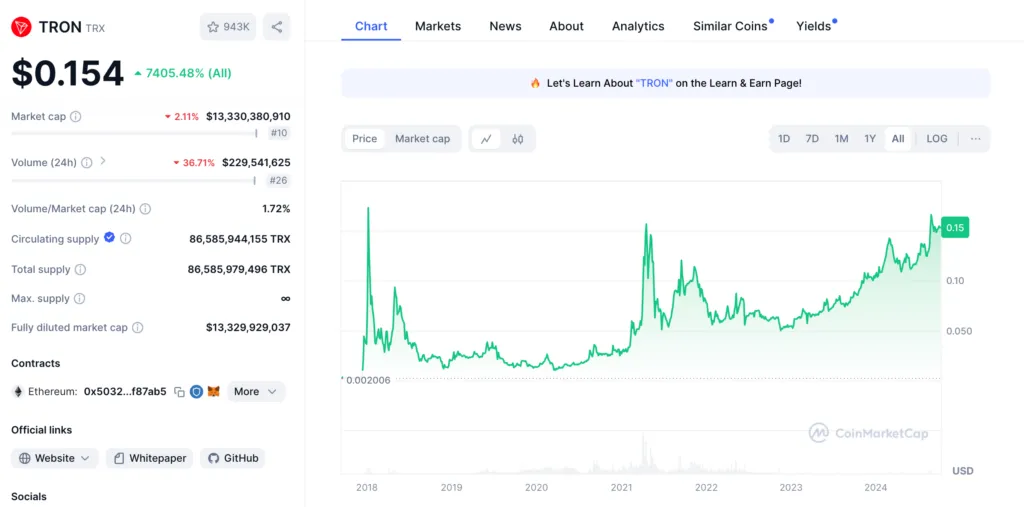Viewport: 1024px width, 507px height.
Task: Copy the Ethereum contract address
Action: pyautogui.click(x=179, y=392)
